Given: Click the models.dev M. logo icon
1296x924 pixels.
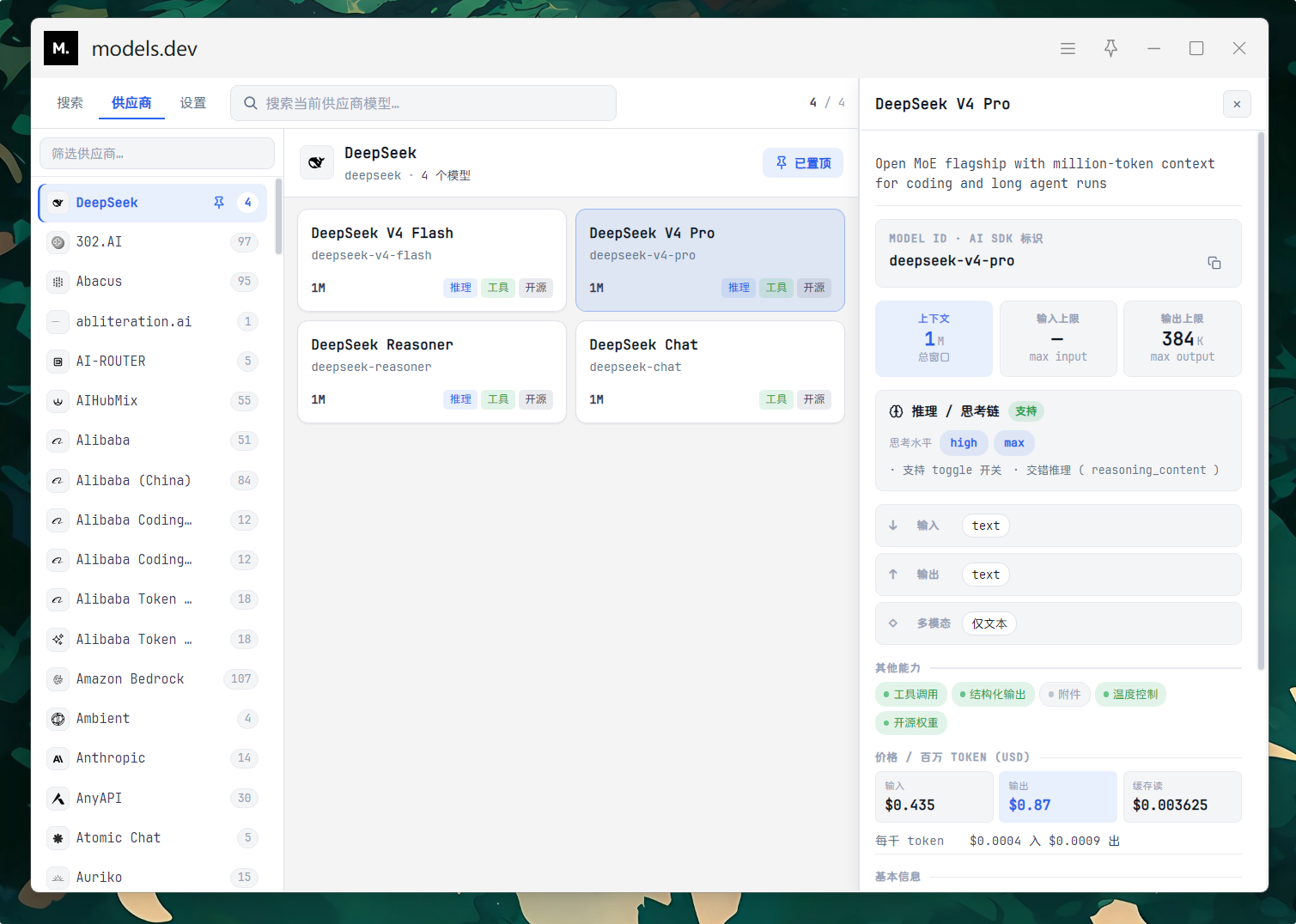Looking at the screenshot, I should 61,48.
